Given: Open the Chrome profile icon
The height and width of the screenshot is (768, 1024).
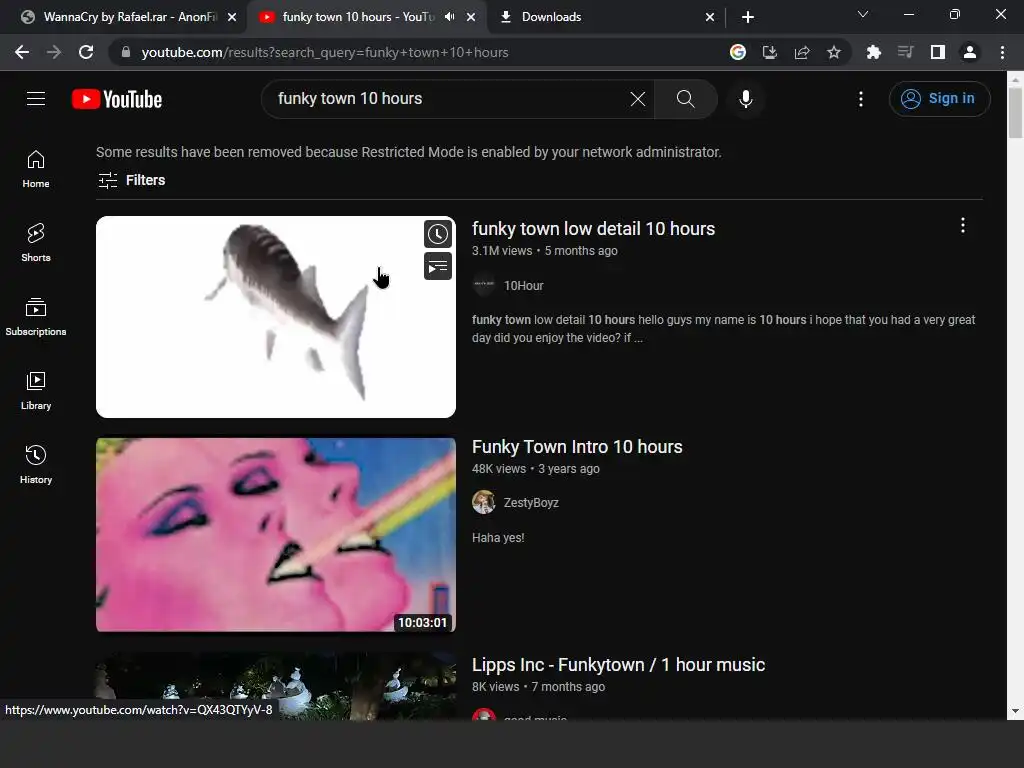Looking at the screenshot, I should click(970, 52).
